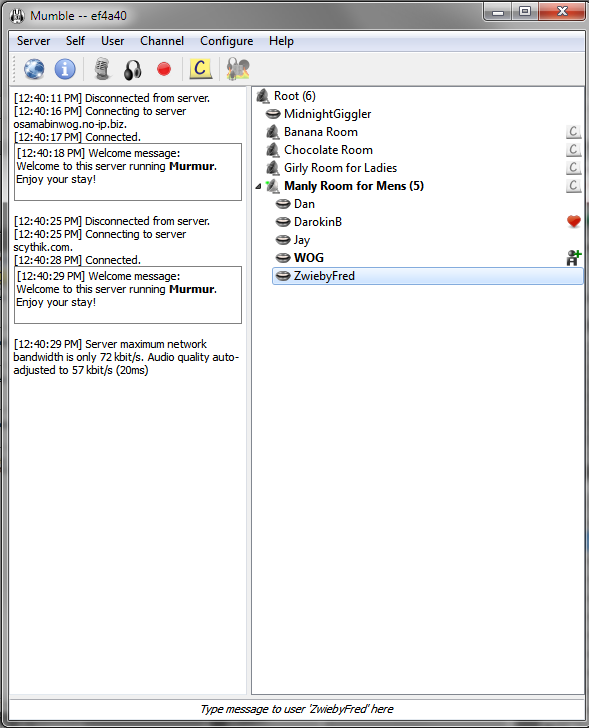Screen dimensions: 589x728
Task: Open the Channel menu
Action: [x=162, y=41]
